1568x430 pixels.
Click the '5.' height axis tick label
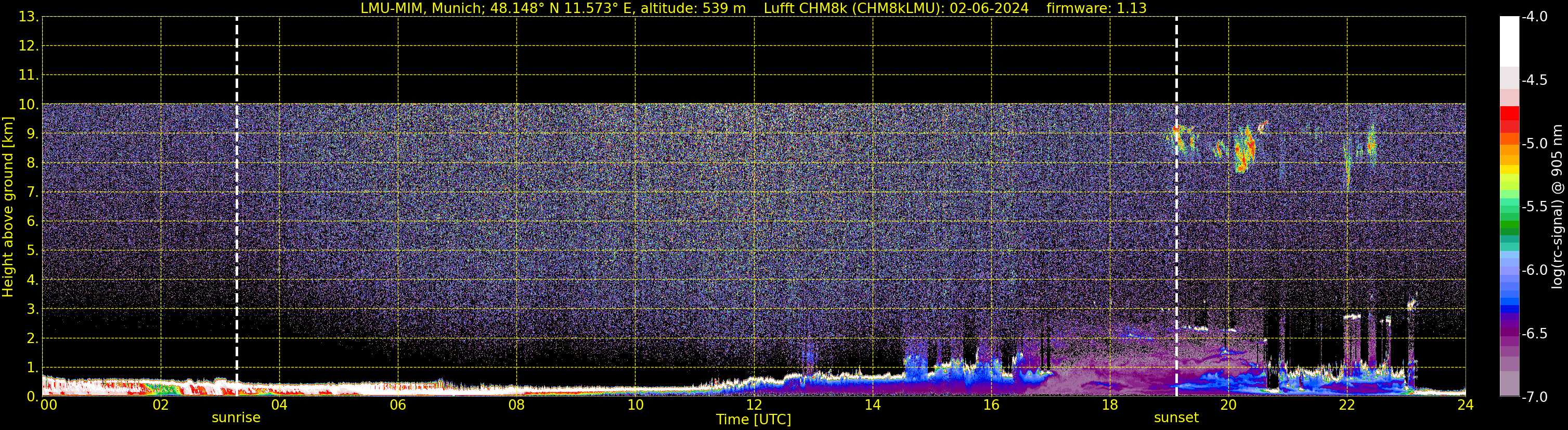click(32, 250)
